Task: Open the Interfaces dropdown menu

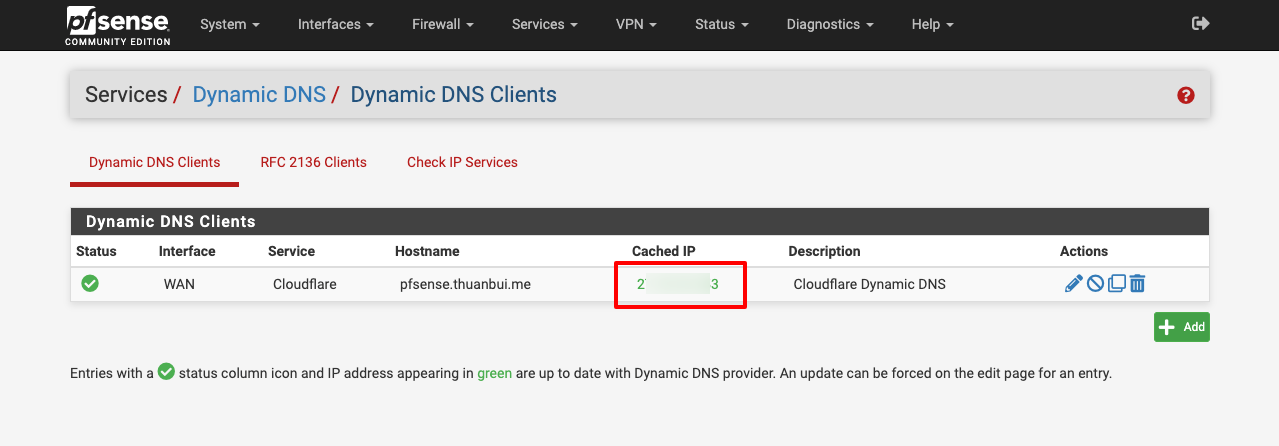Action: pyautogui.click(x=336, y=24)
